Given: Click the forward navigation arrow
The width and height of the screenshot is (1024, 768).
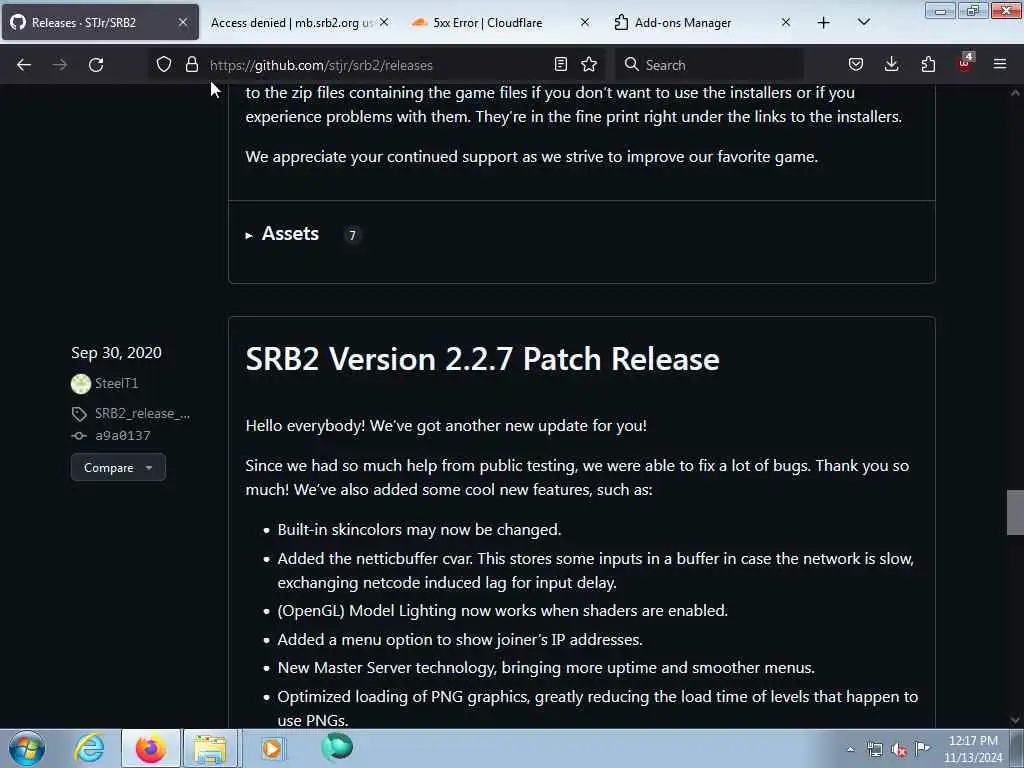Looking at the screenshot, I should click(x=60, y=65).
